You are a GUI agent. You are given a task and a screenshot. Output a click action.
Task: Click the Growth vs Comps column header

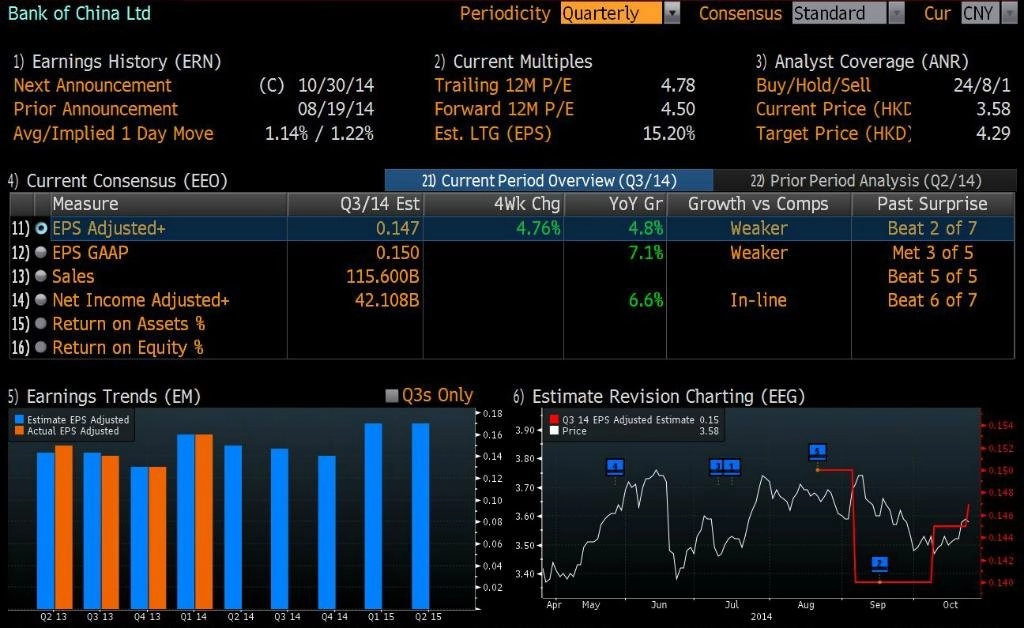tap(758, 204)
